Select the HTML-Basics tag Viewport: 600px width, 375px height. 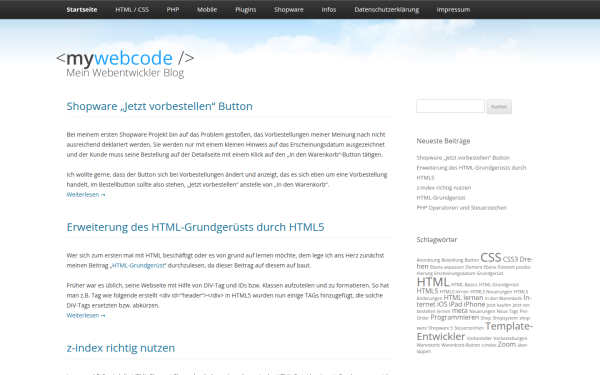coord(464,285)
